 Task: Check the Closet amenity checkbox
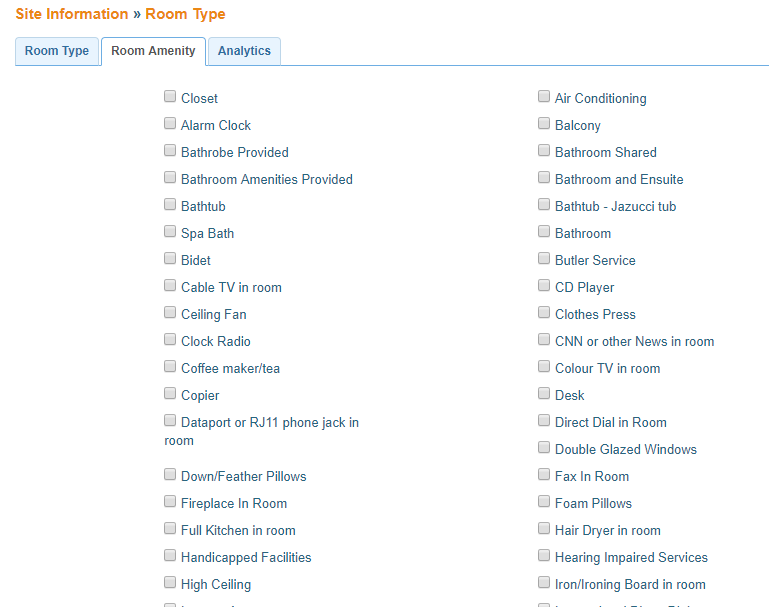[x=170, y=97]
